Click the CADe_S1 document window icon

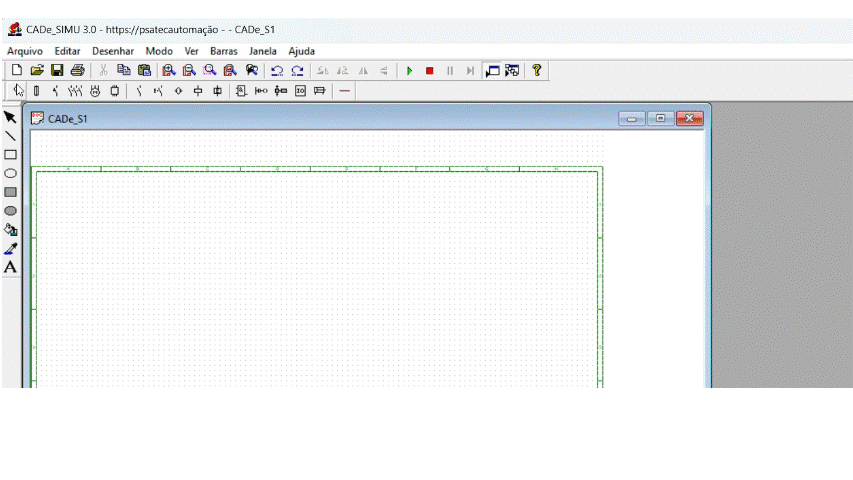[x=37, y=118]
